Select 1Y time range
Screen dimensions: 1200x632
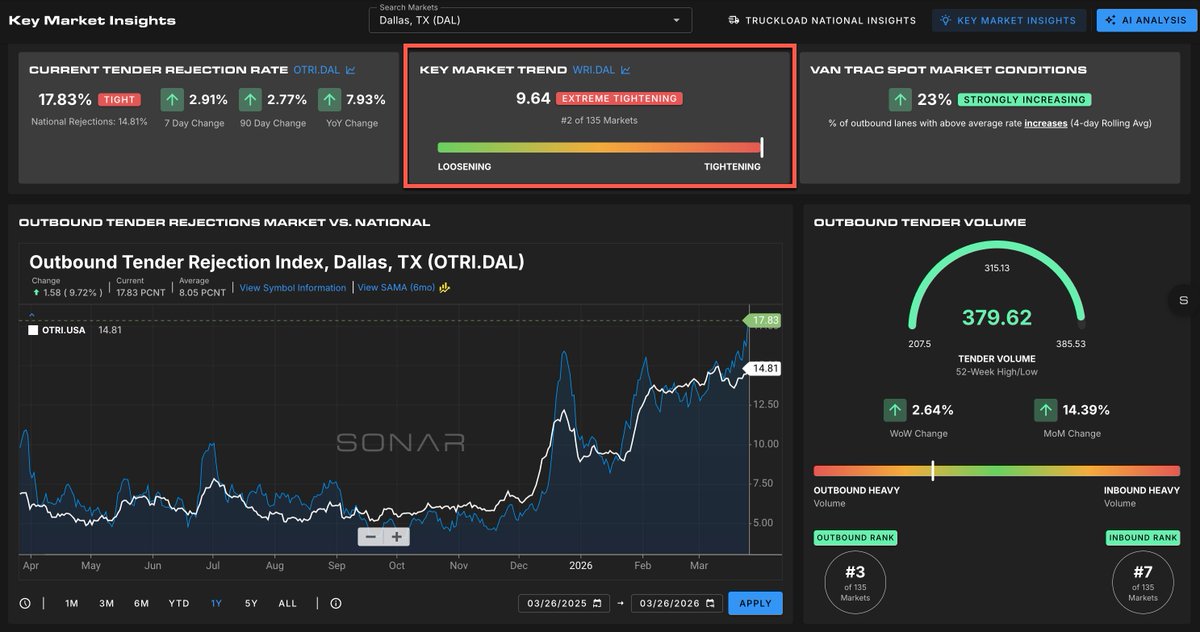pos(216,603)
